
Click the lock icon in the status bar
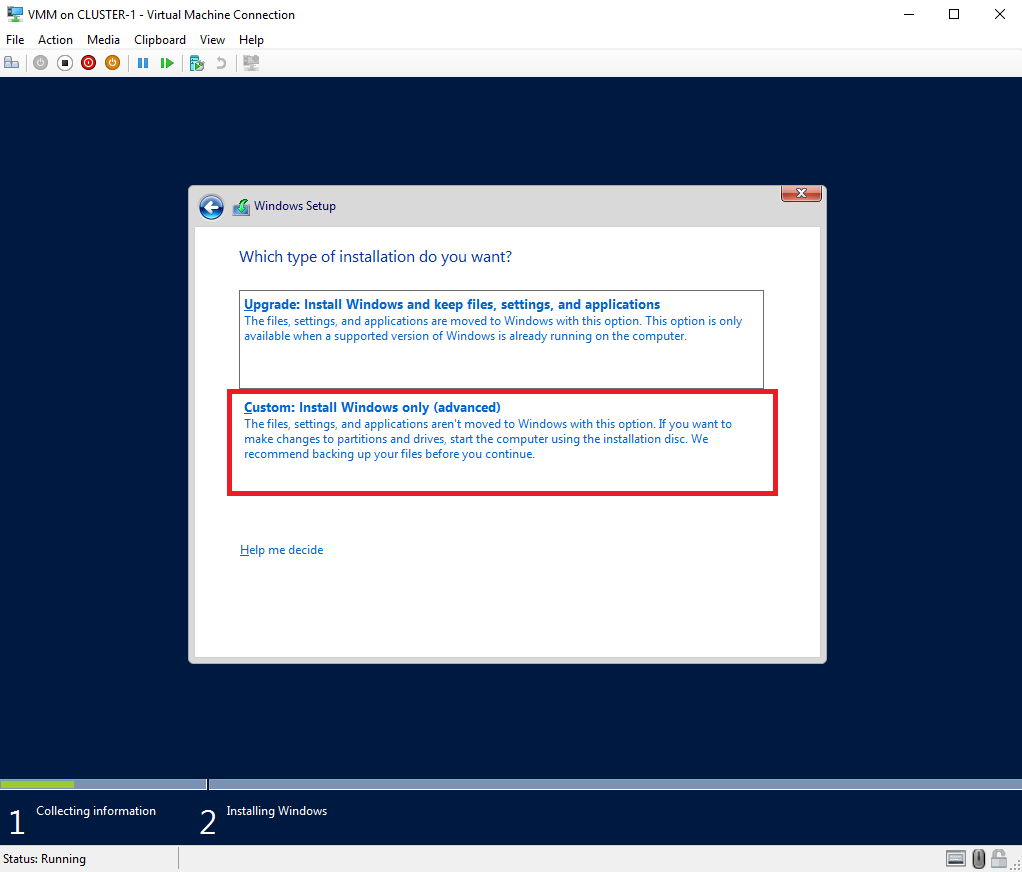pyautogui.click(x=999, y=858)
